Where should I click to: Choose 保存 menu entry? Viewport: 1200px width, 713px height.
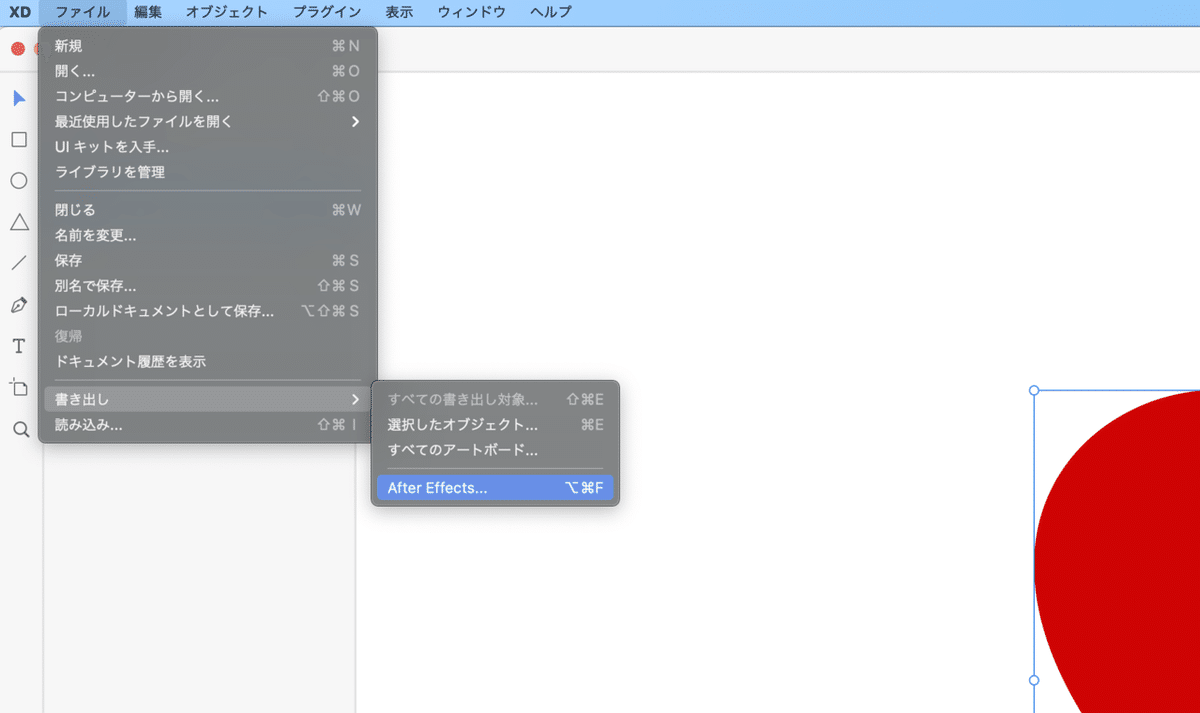coord(208,260)
